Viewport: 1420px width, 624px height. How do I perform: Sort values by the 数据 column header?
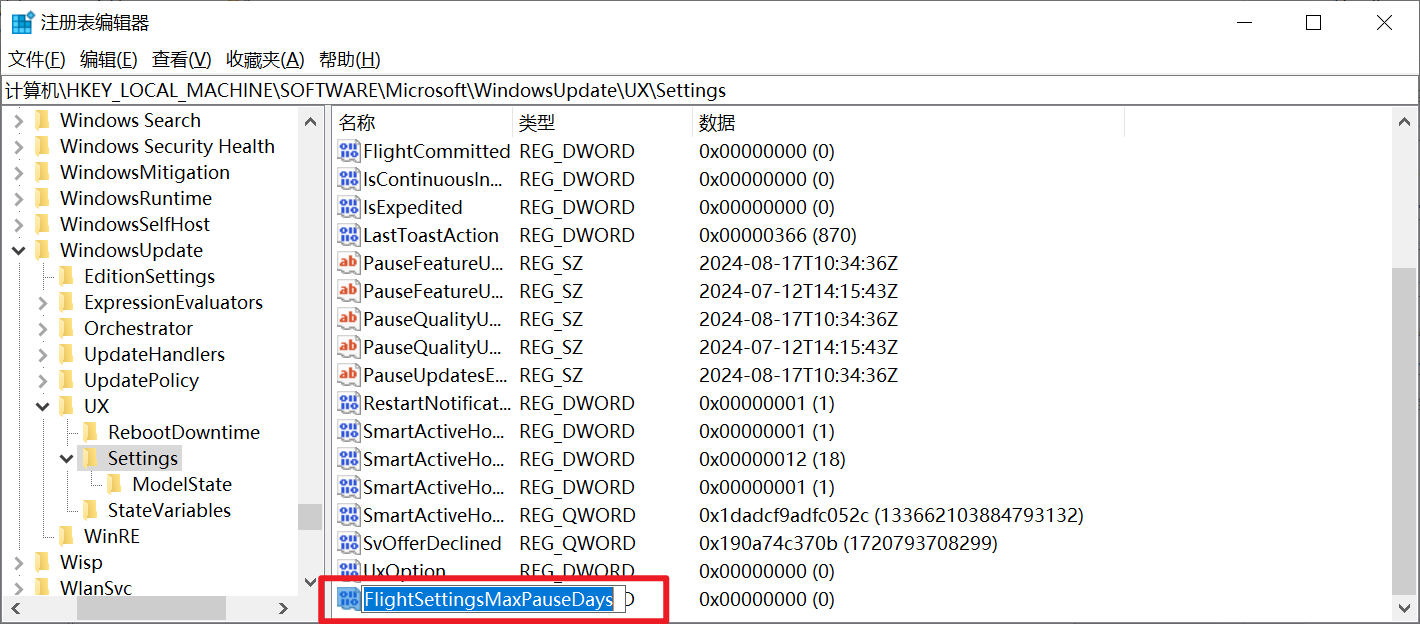908,123
